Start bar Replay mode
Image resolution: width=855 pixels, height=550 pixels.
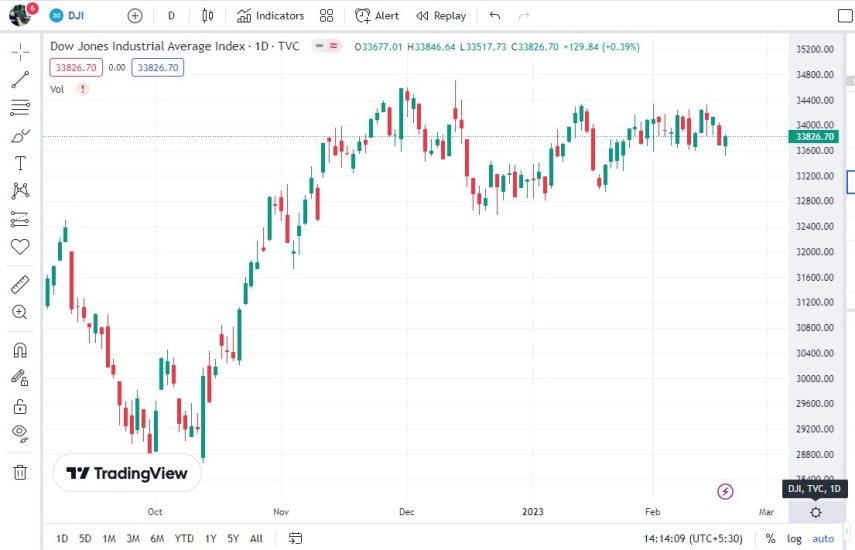pyautogui.click(x=441, y=16)
